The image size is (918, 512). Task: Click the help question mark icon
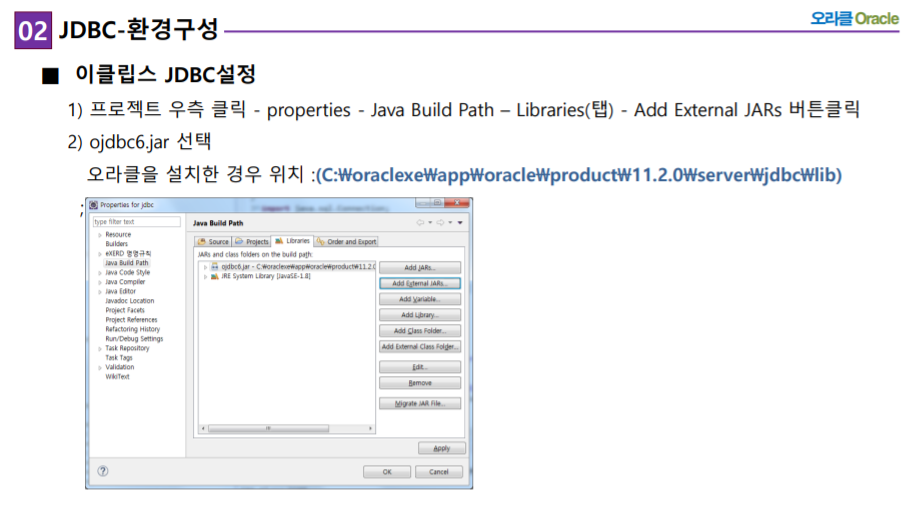pyautogui.click(x=103, y=471)
